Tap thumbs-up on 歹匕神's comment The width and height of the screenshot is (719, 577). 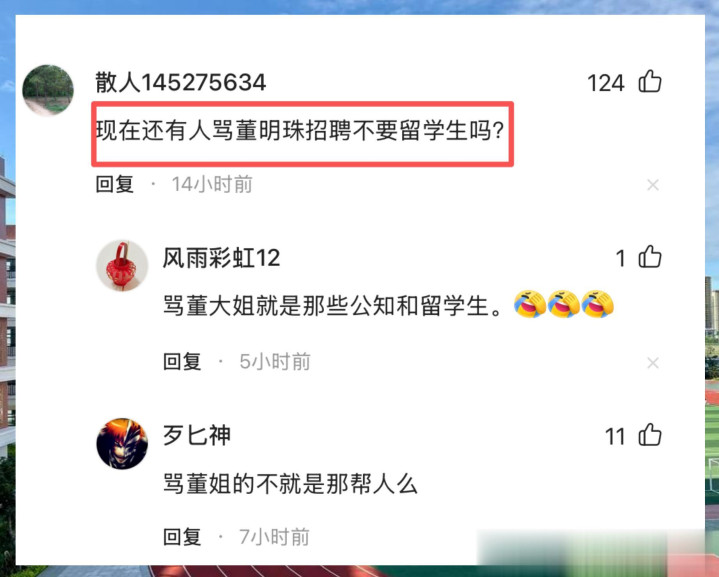pyautogui.click(x=650, y=435)
